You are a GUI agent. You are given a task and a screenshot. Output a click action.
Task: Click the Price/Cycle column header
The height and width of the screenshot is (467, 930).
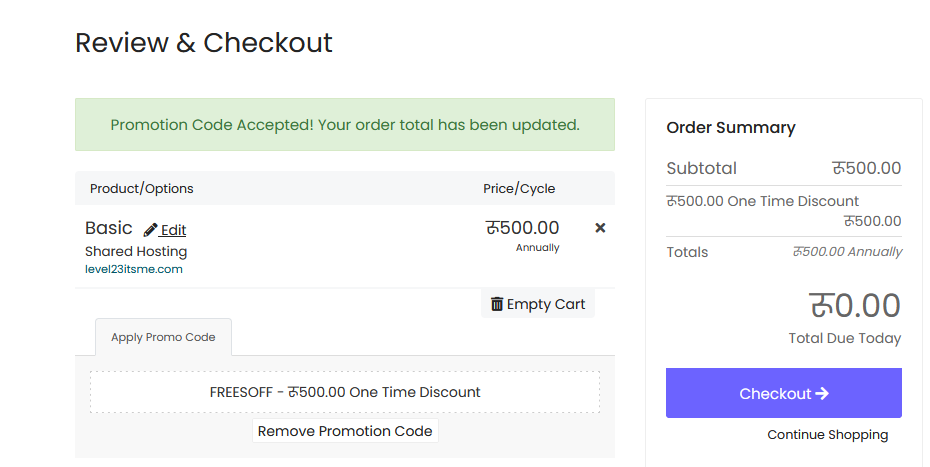click(x=519, y=189)
